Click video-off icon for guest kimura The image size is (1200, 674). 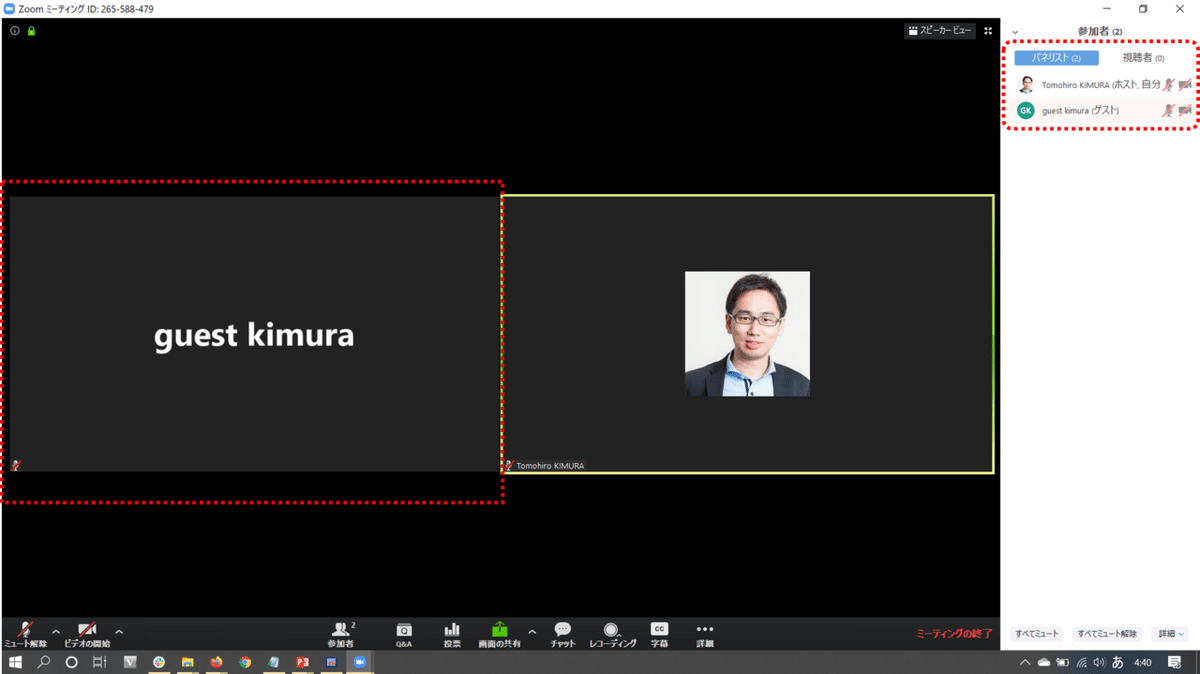pyautogui.click(x=1184, y=110)
